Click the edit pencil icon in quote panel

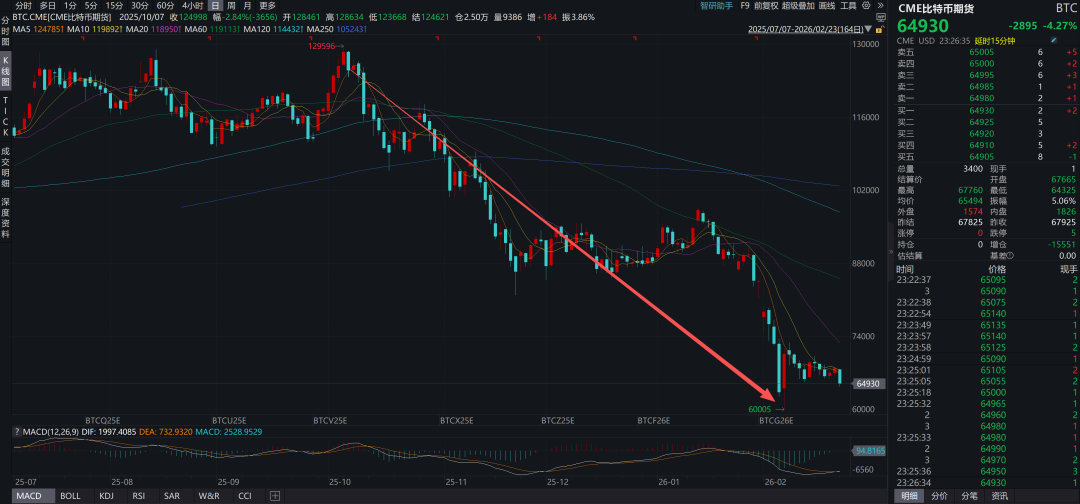click(x=1053, y=41)
